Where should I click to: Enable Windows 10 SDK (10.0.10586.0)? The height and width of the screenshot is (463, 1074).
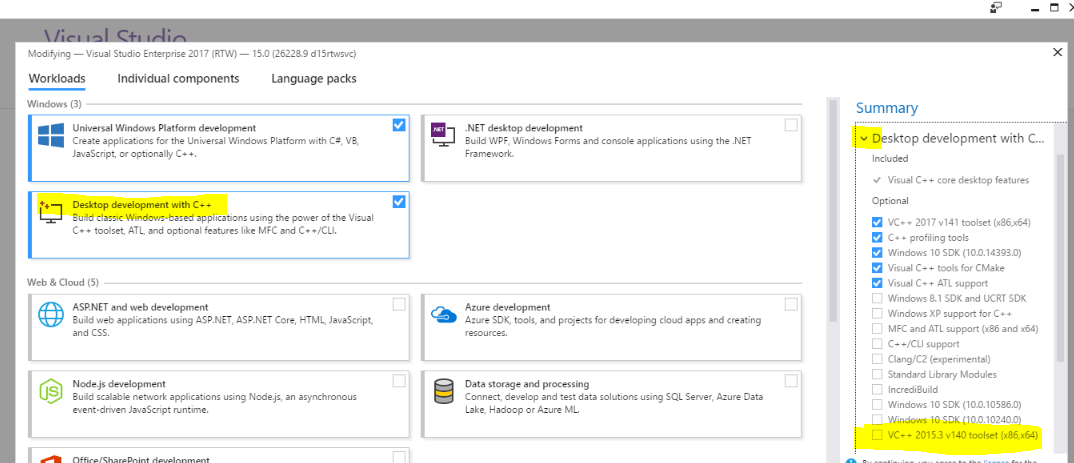(x=877, y=405)
